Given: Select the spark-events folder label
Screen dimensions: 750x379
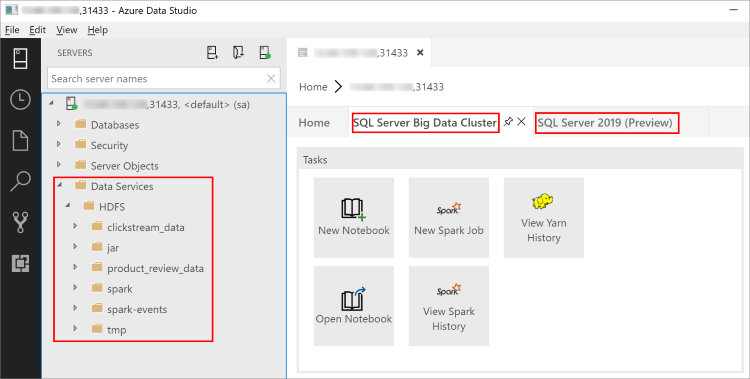Looking at the screenshot, I should click(x=137, y=310).
